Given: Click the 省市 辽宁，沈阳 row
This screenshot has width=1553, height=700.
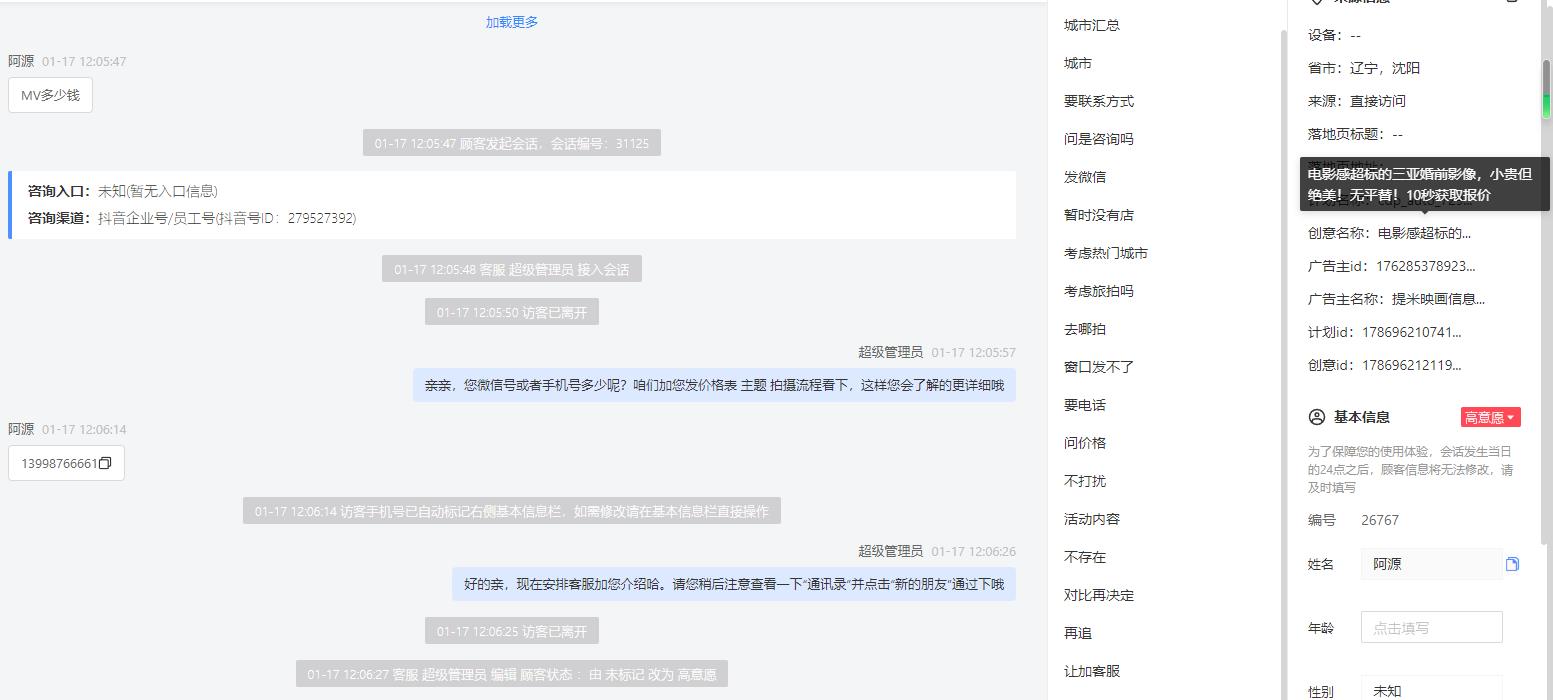Looking at the screenshot, I should (x=1364, y=68).
